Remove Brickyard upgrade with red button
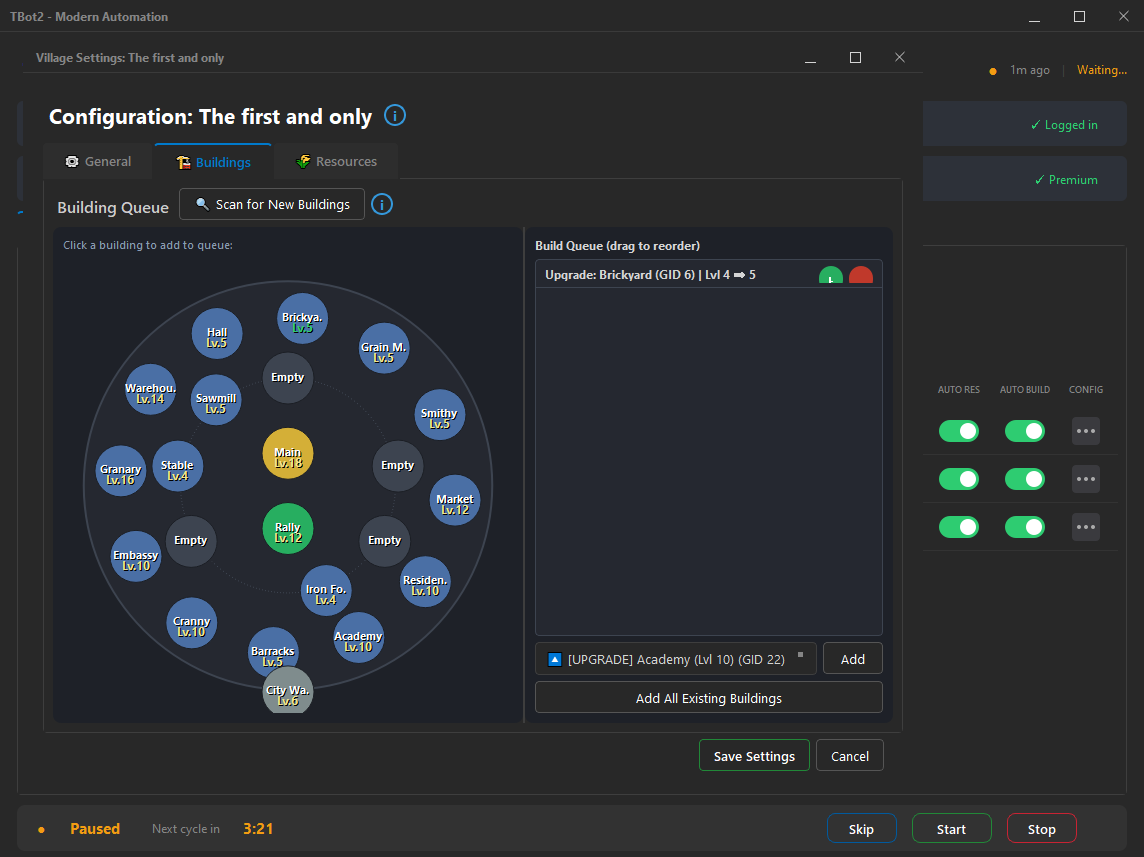 tap(860, 277)
